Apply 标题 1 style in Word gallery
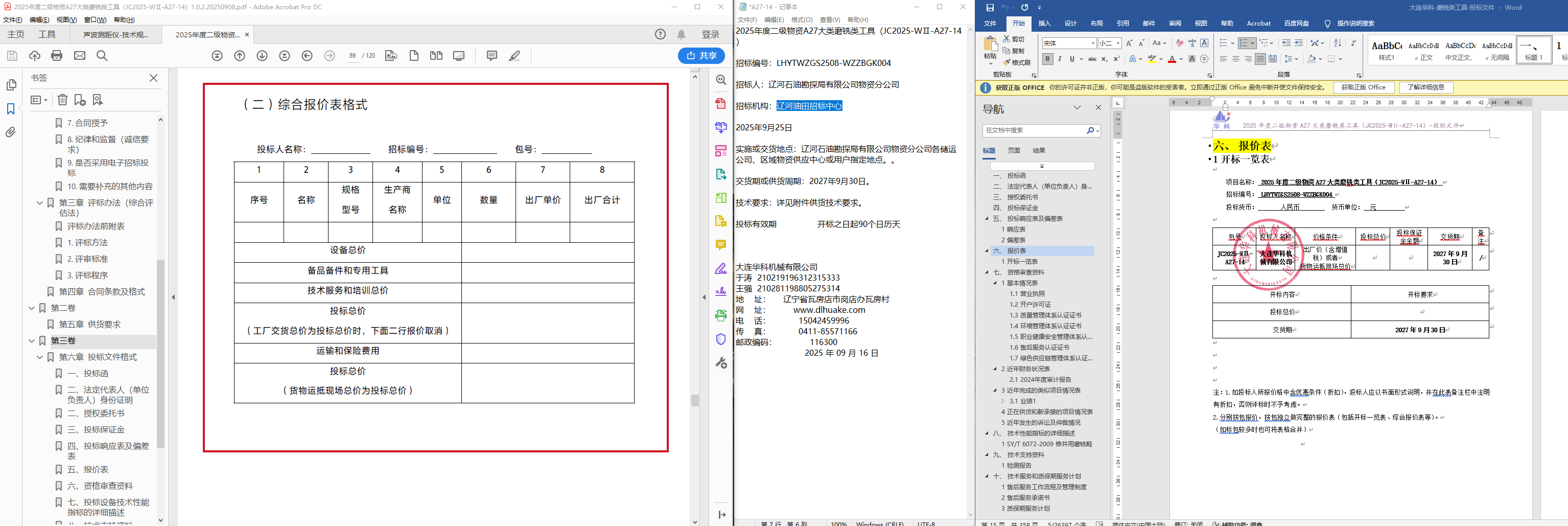 coord(1533,50)
